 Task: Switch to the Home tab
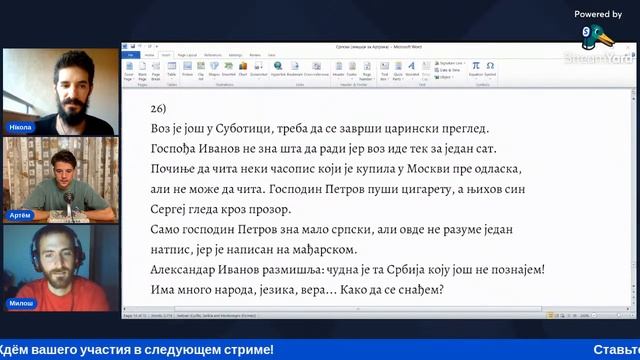(149, 55)
